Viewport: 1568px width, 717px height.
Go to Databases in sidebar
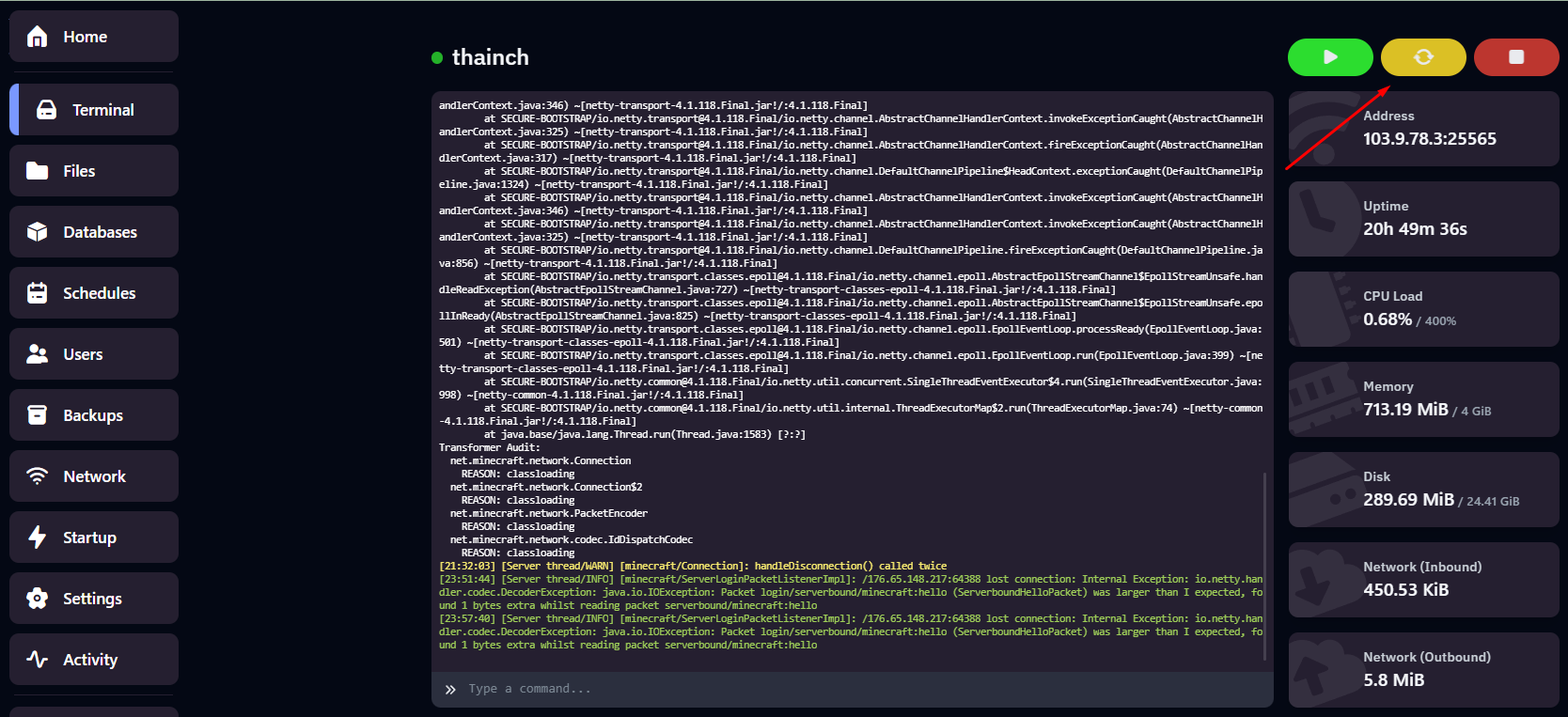[94, 232]
